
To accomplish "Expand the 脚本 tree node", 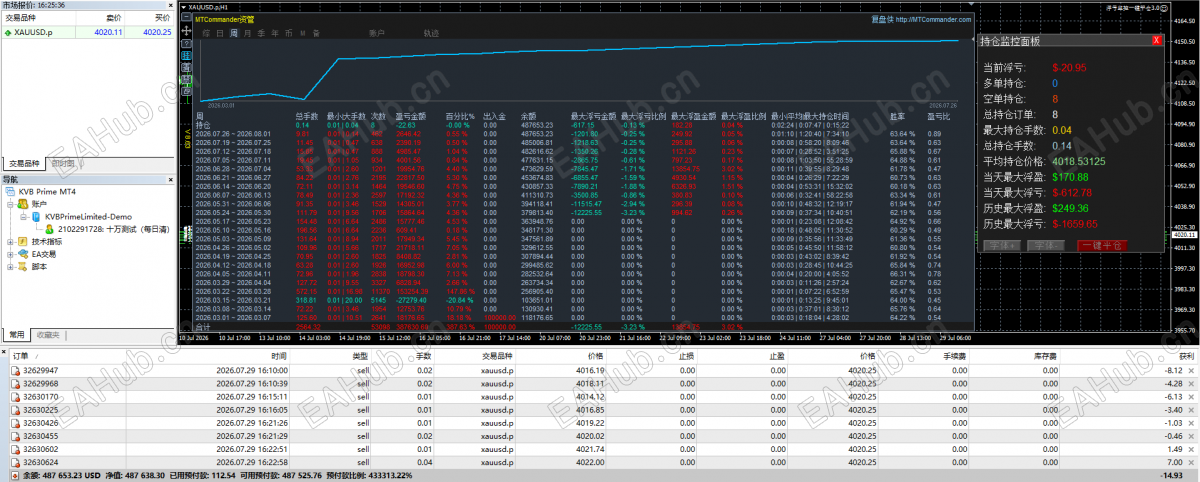I will pos(10,268).
